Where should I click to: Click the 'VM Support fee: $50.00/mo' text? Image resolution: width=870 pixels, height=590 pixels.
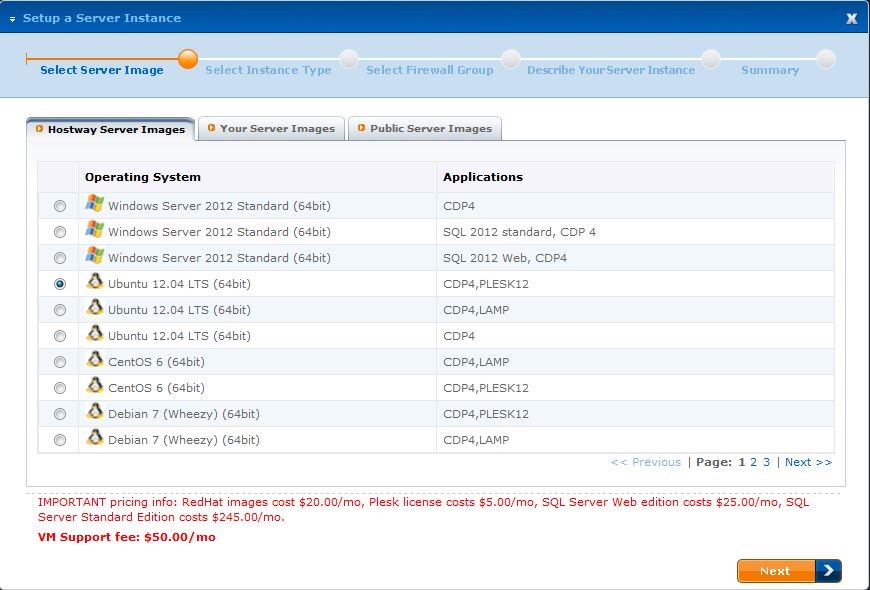click(127, 537)
